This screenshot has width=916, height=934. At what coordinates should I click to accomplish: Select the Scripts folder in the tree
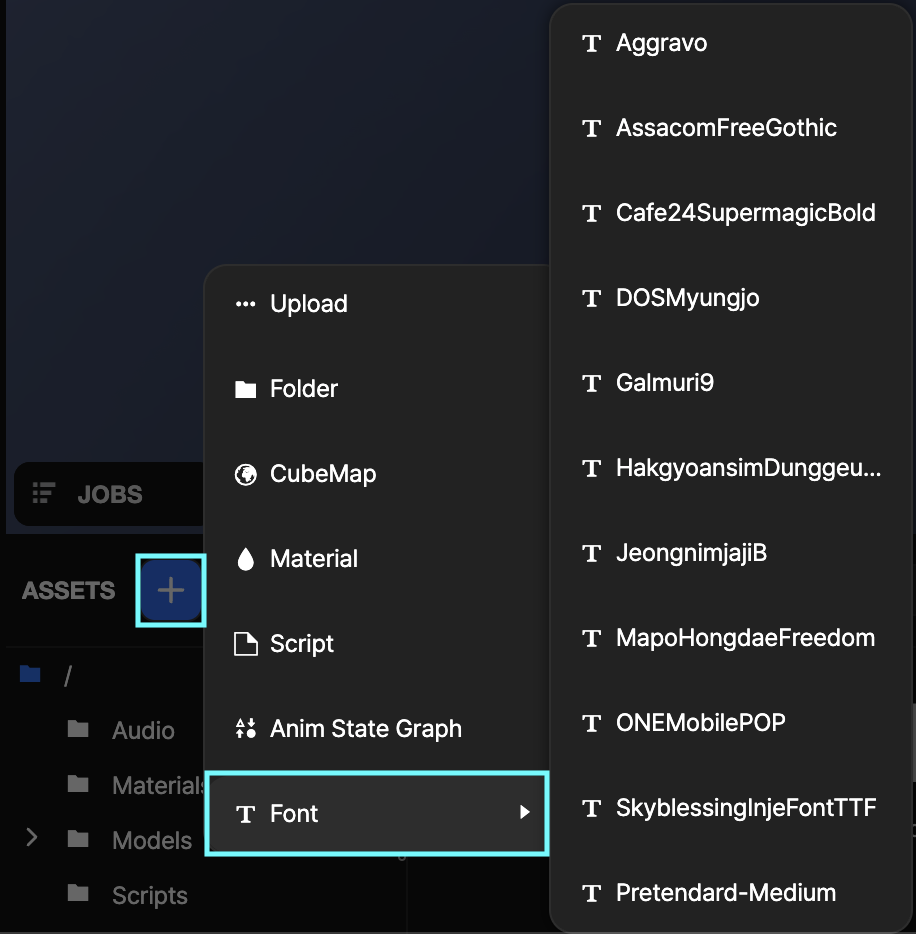149,894
